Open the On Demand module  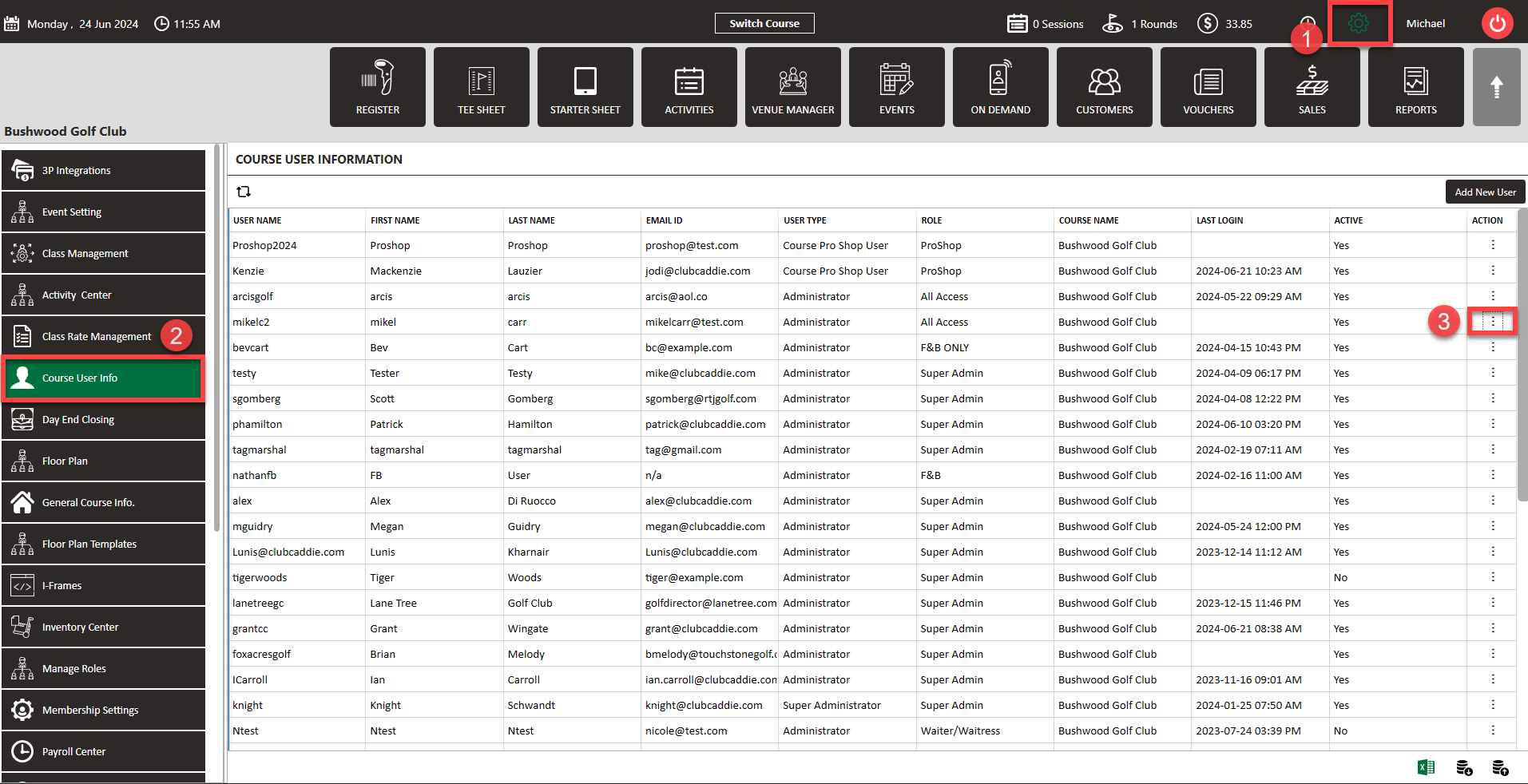tap(1001, 87)
